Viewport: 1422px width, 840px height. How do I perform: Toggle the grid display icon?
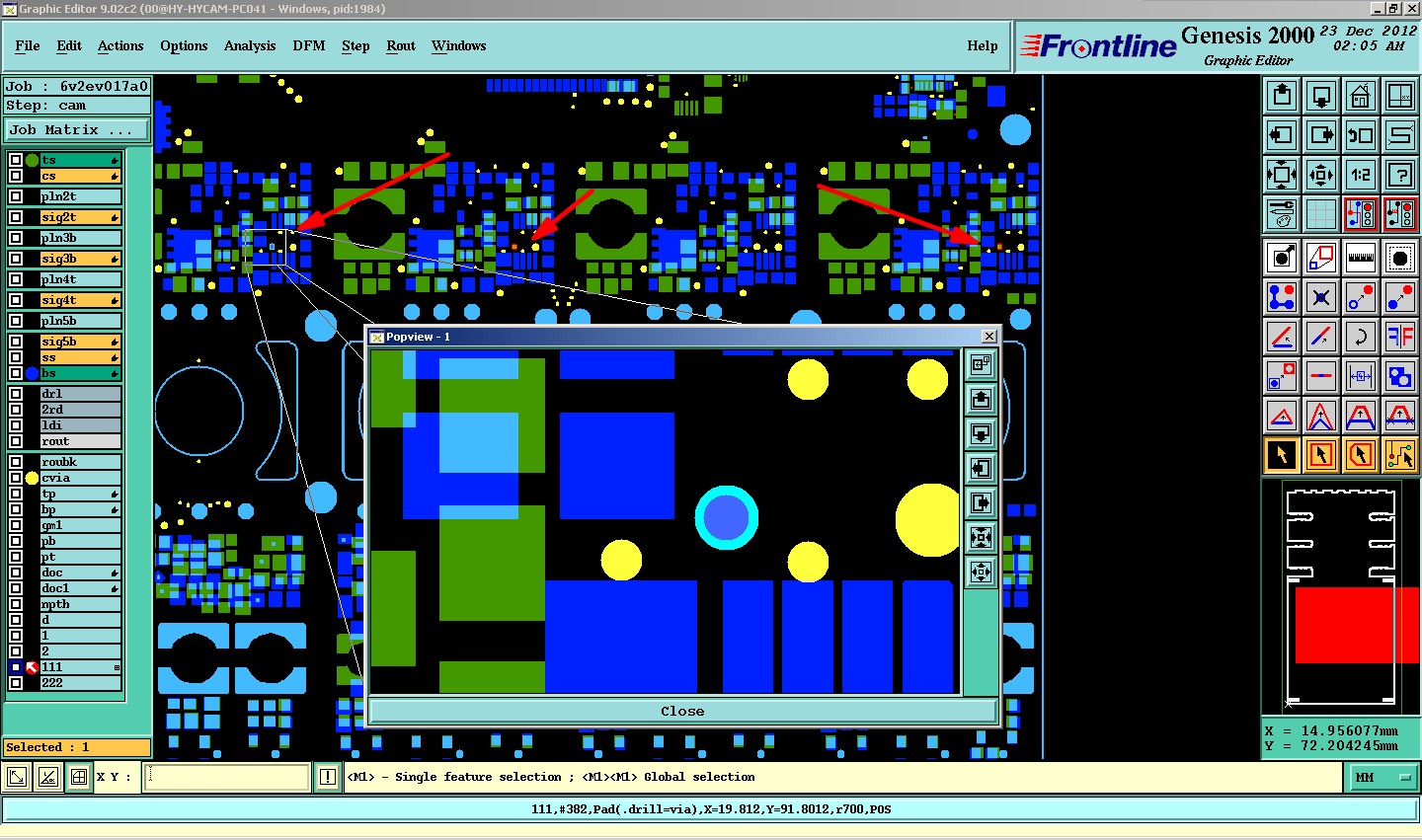pyautogui.click(x=1321, y=213)
